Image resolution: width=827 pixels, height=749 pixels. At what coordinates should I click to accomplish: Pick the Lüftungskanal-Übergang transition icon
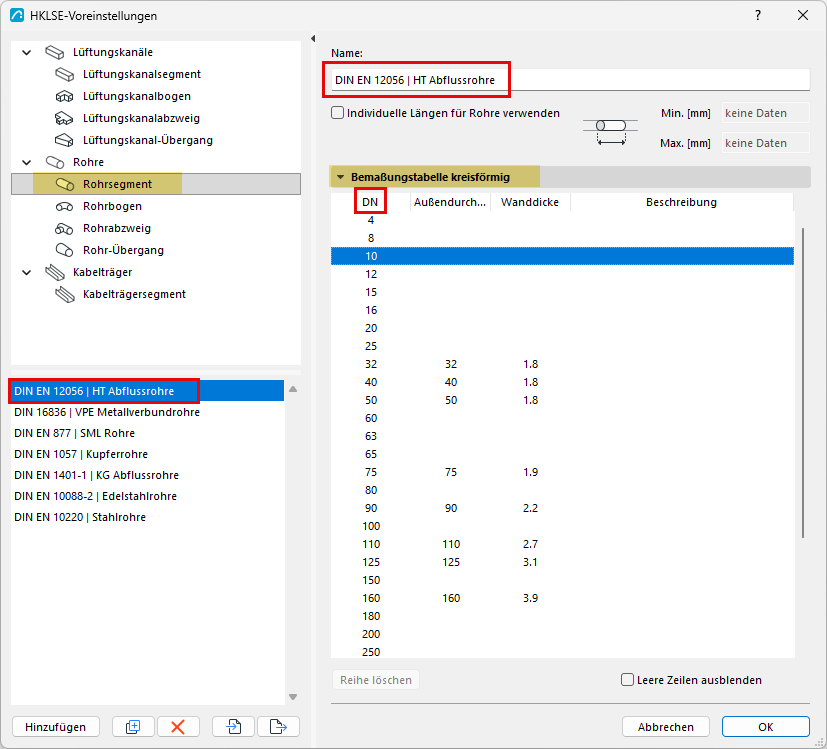pos(64,140)
